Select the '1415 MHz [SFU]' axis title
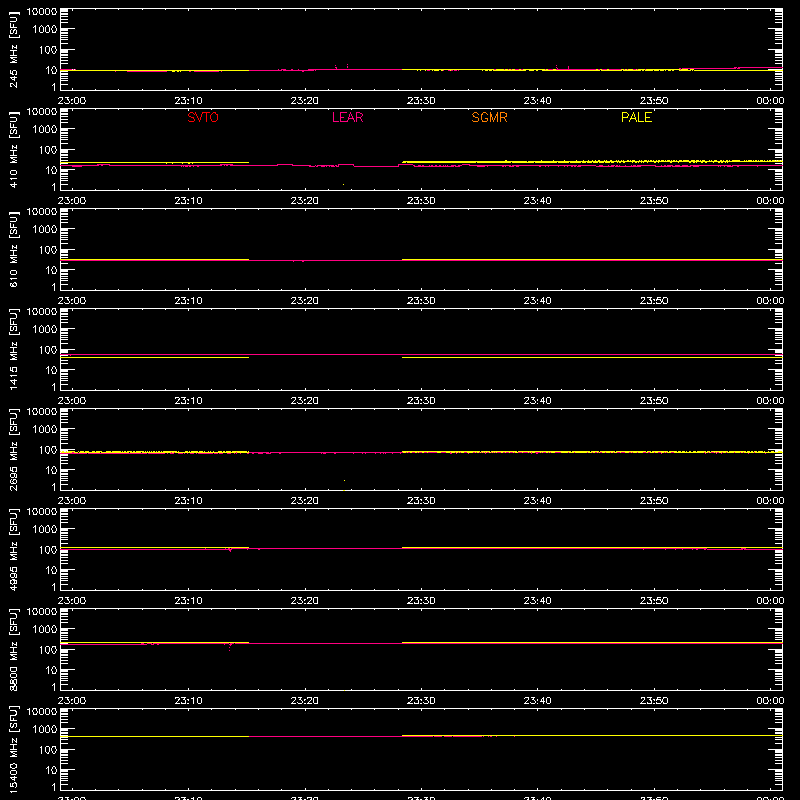The height and width of the screenshot is (800, 800). coord(13,349)
